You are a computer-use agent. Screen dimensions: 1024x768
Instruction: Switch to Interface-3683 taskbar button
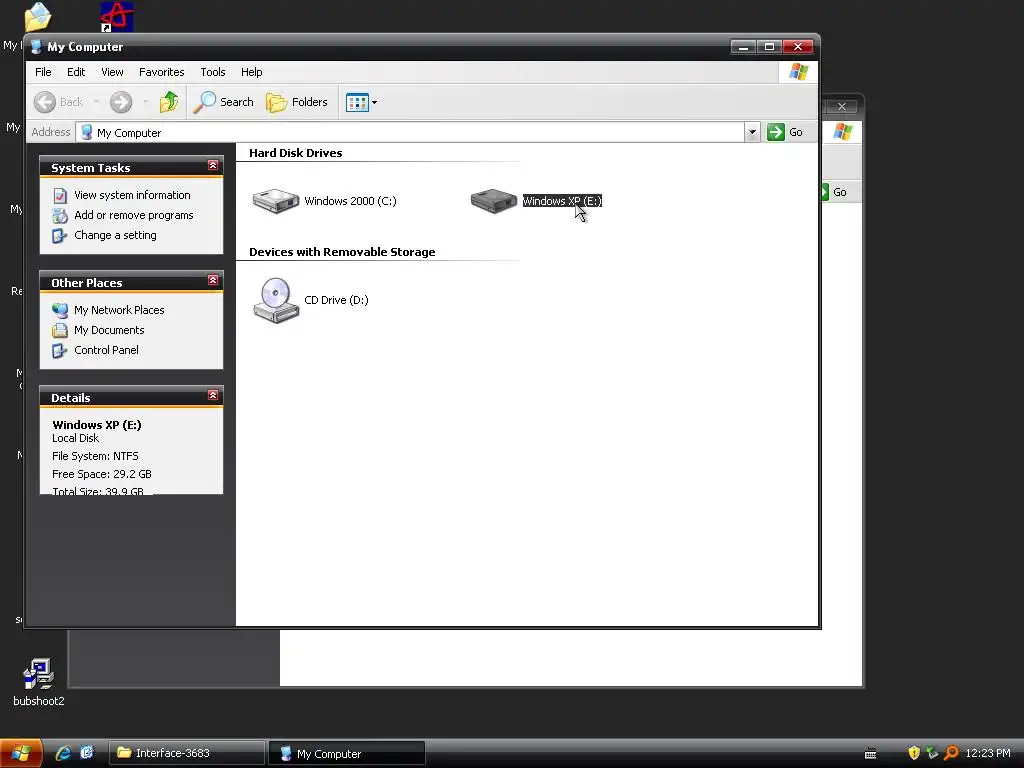187,753
